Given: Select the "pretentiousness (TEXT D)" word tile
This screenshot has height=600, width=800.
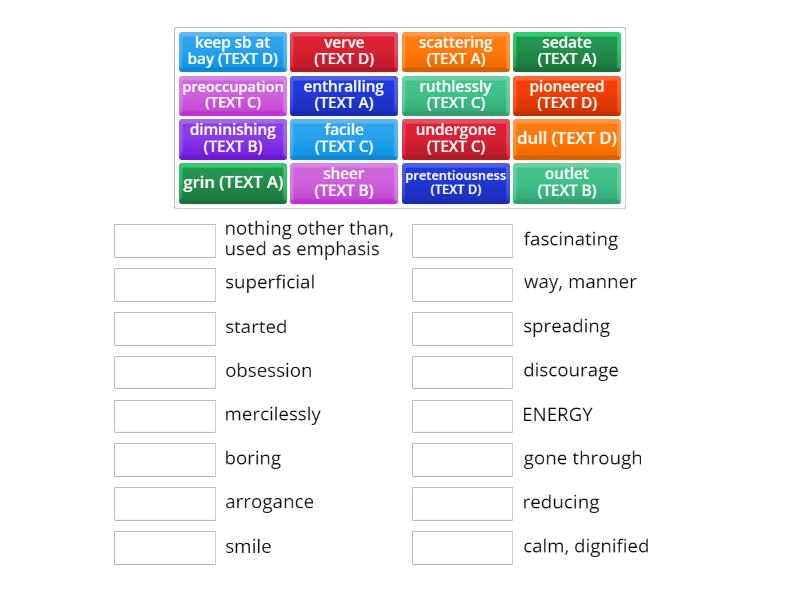Looking at the screenshot, I should 455,183.
